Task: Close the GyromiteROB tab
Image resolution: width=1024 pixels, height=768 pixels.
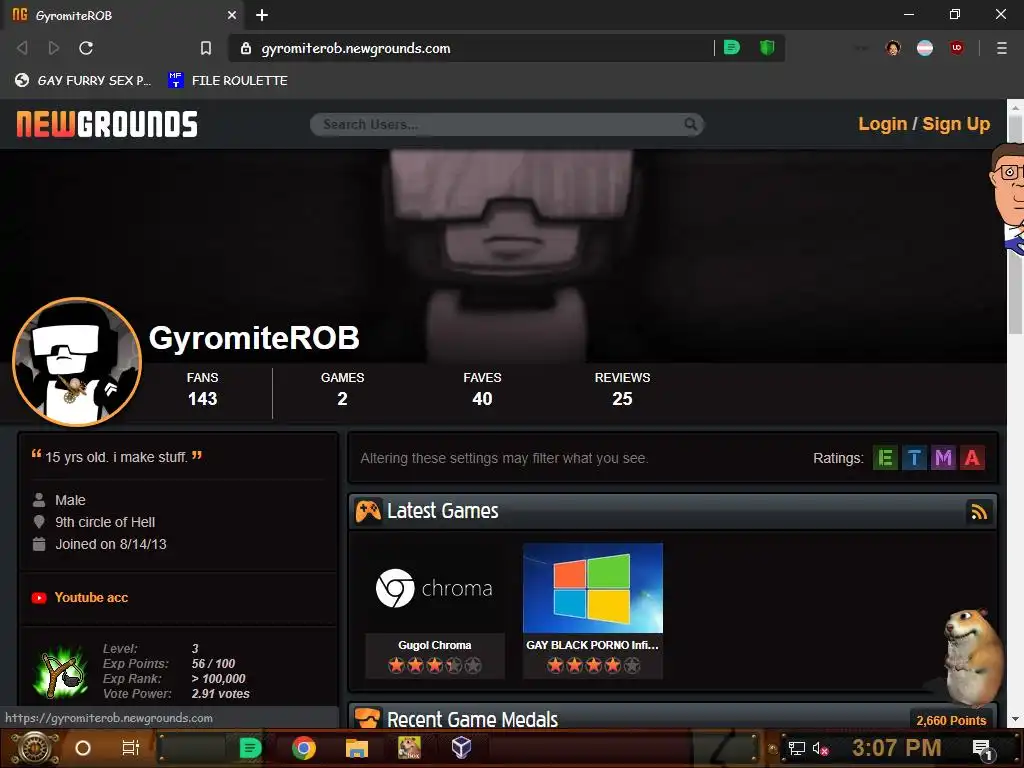Action: pyautogui.click(x=232, y=15)
